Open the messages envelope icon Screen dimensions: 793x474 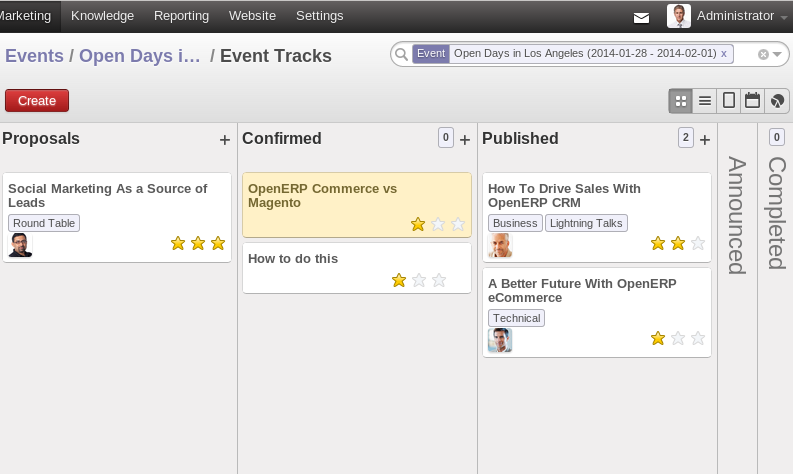click(641, 17)
